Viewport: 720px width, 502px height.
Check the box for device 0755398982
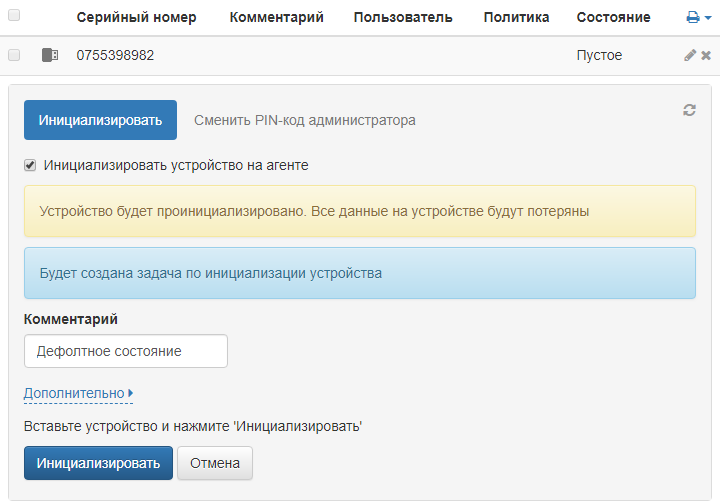(14, 56)
